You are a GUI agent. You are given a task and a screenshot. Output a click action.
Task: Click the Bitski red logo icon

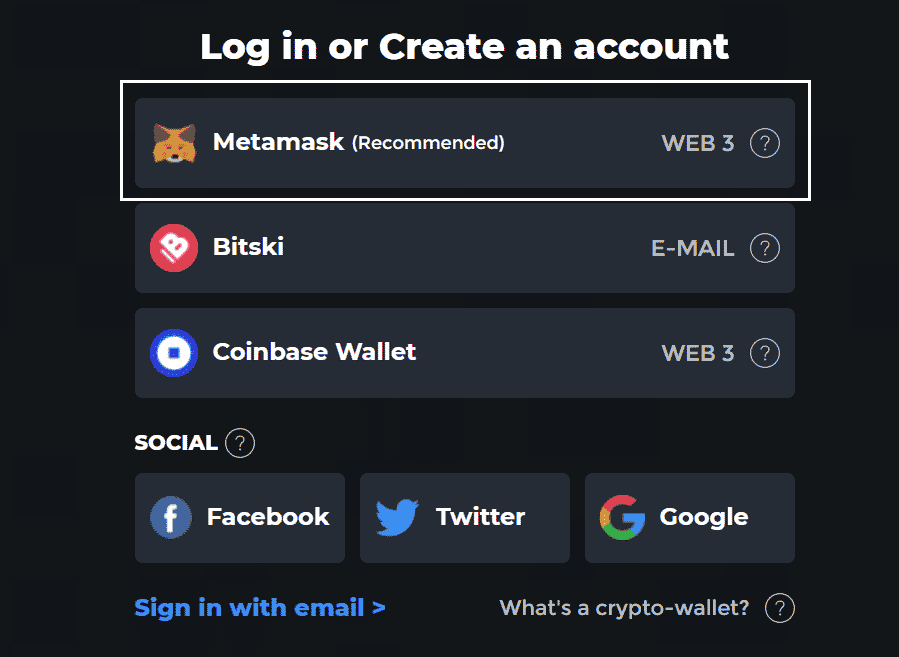(174, 248)
